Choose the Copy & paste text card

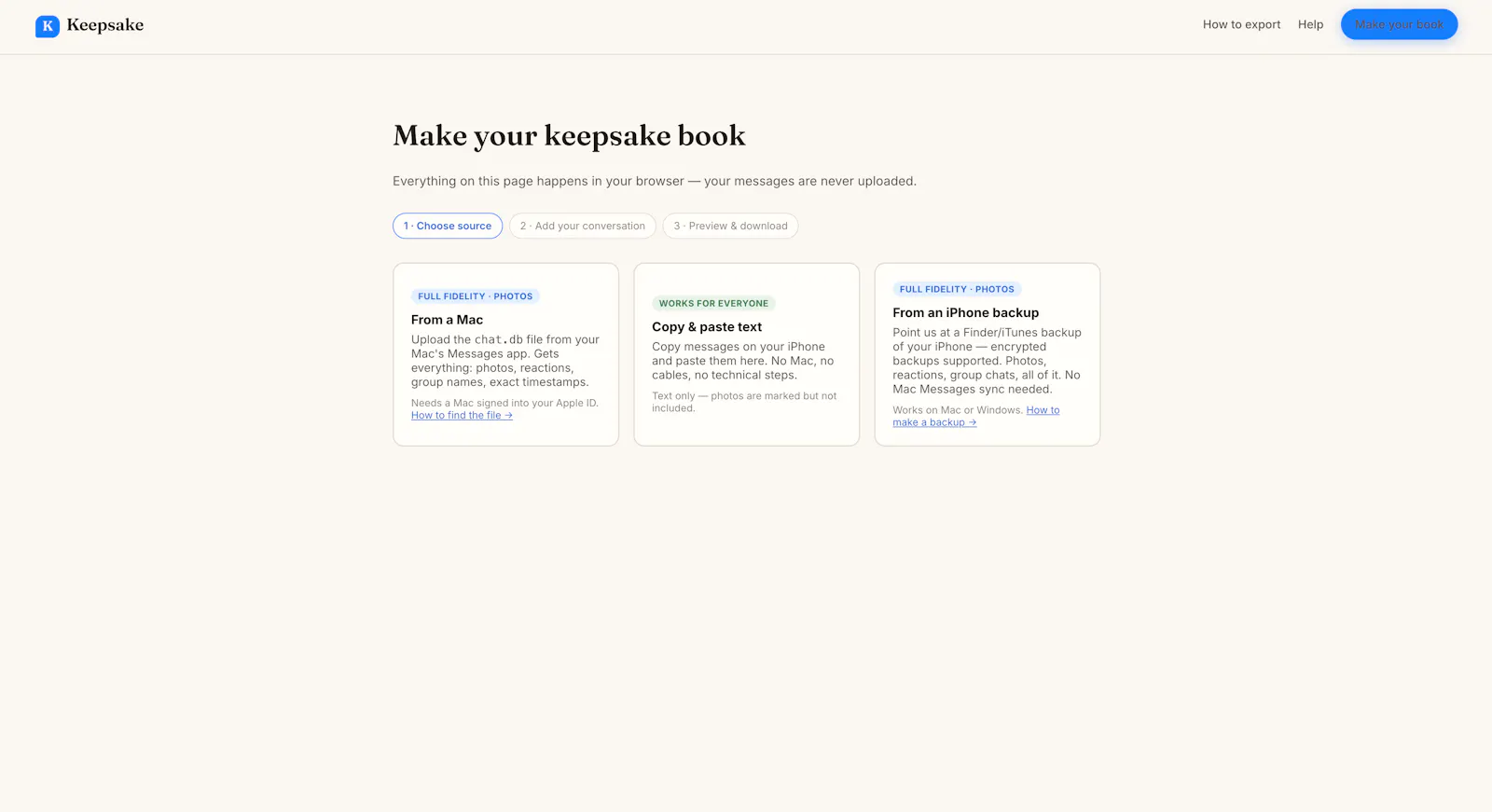click(746, 354)
